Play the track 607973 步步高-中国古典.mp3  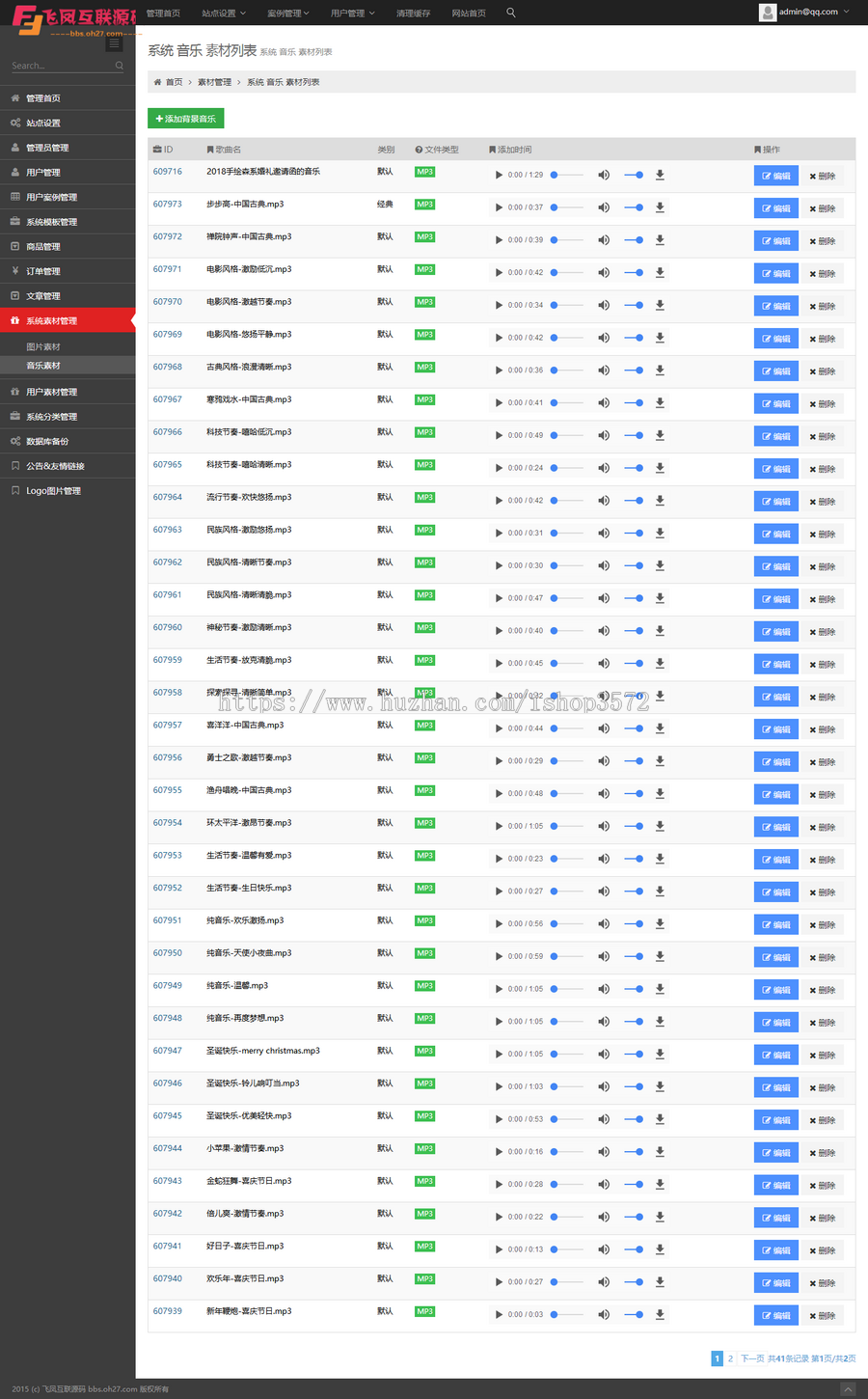pos(499,207)
